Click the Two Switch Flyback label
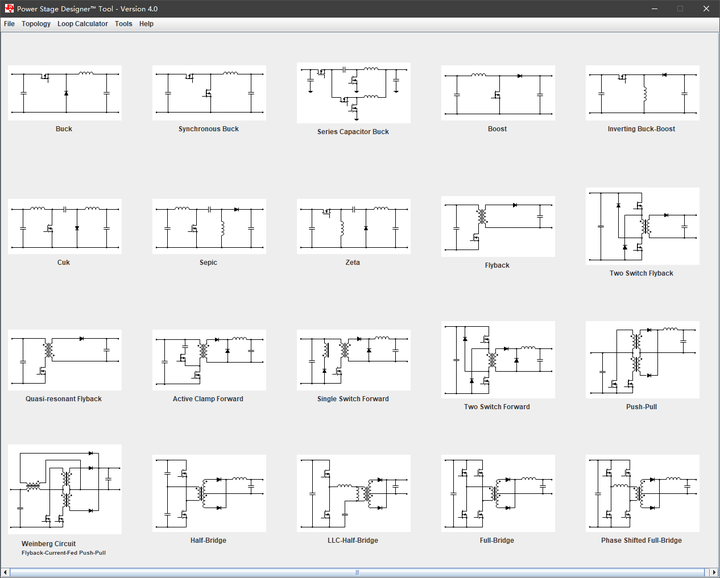The width and height of the screenshot is (720, 578). (641, 273)
